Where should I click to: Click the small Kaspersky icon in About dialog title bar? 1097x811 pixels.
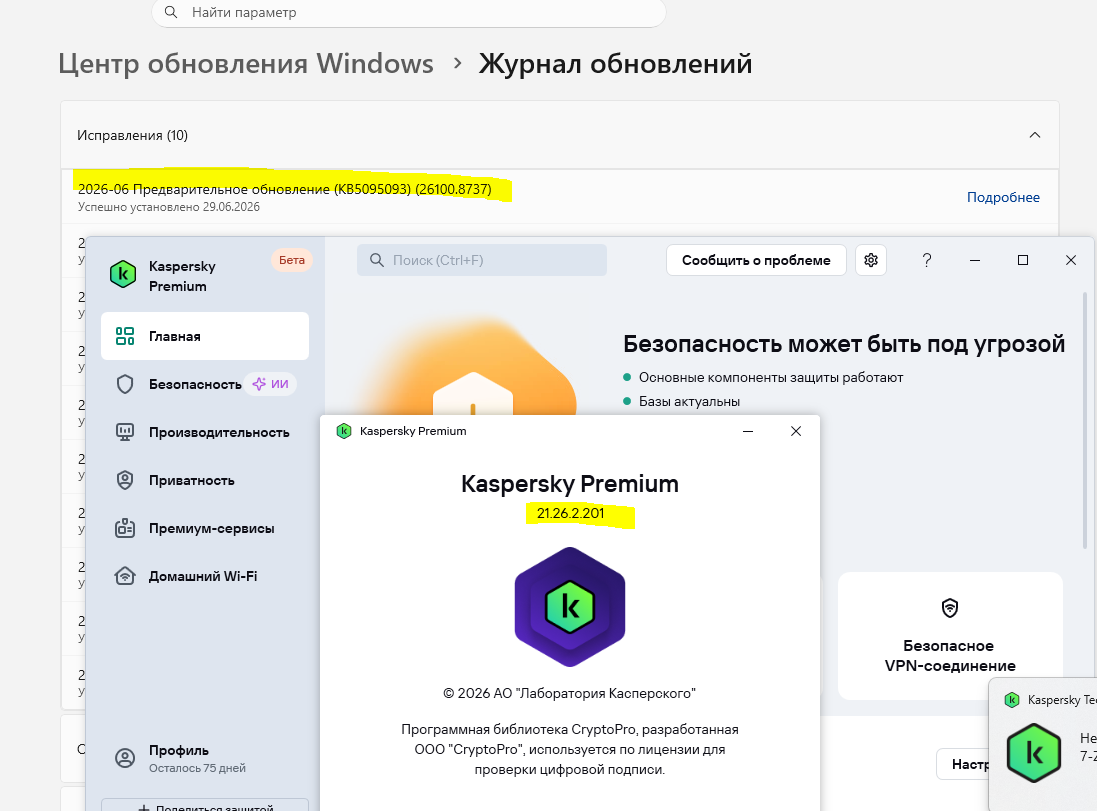[344, 431]
